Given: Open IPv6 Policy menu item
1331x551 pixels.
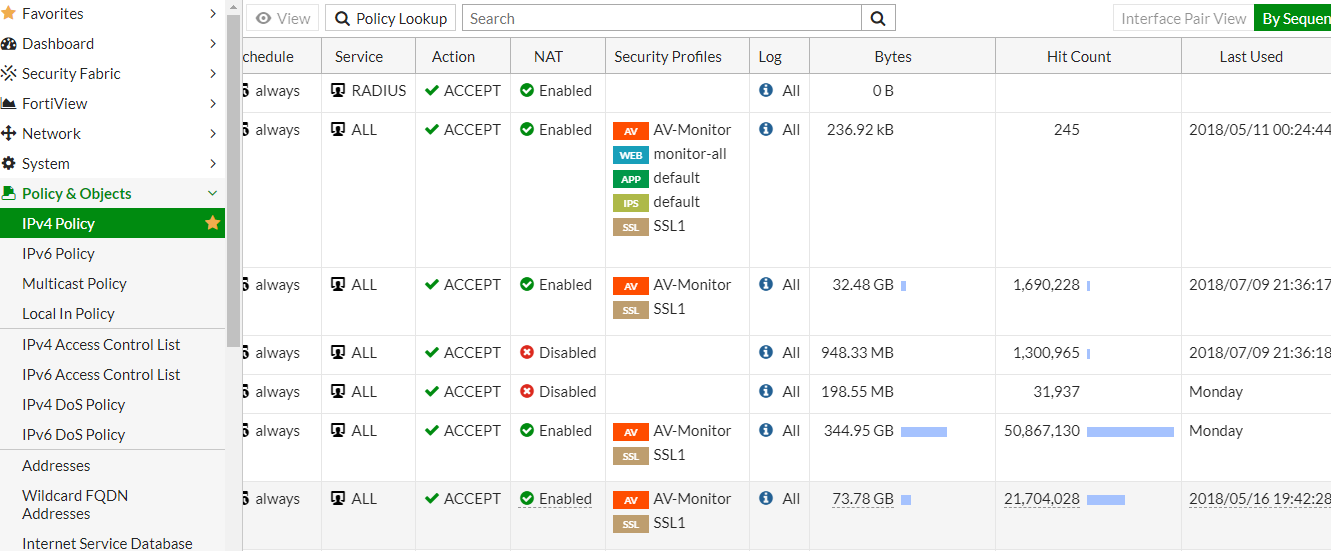Looking at the screenshot, I should point(58,254).
